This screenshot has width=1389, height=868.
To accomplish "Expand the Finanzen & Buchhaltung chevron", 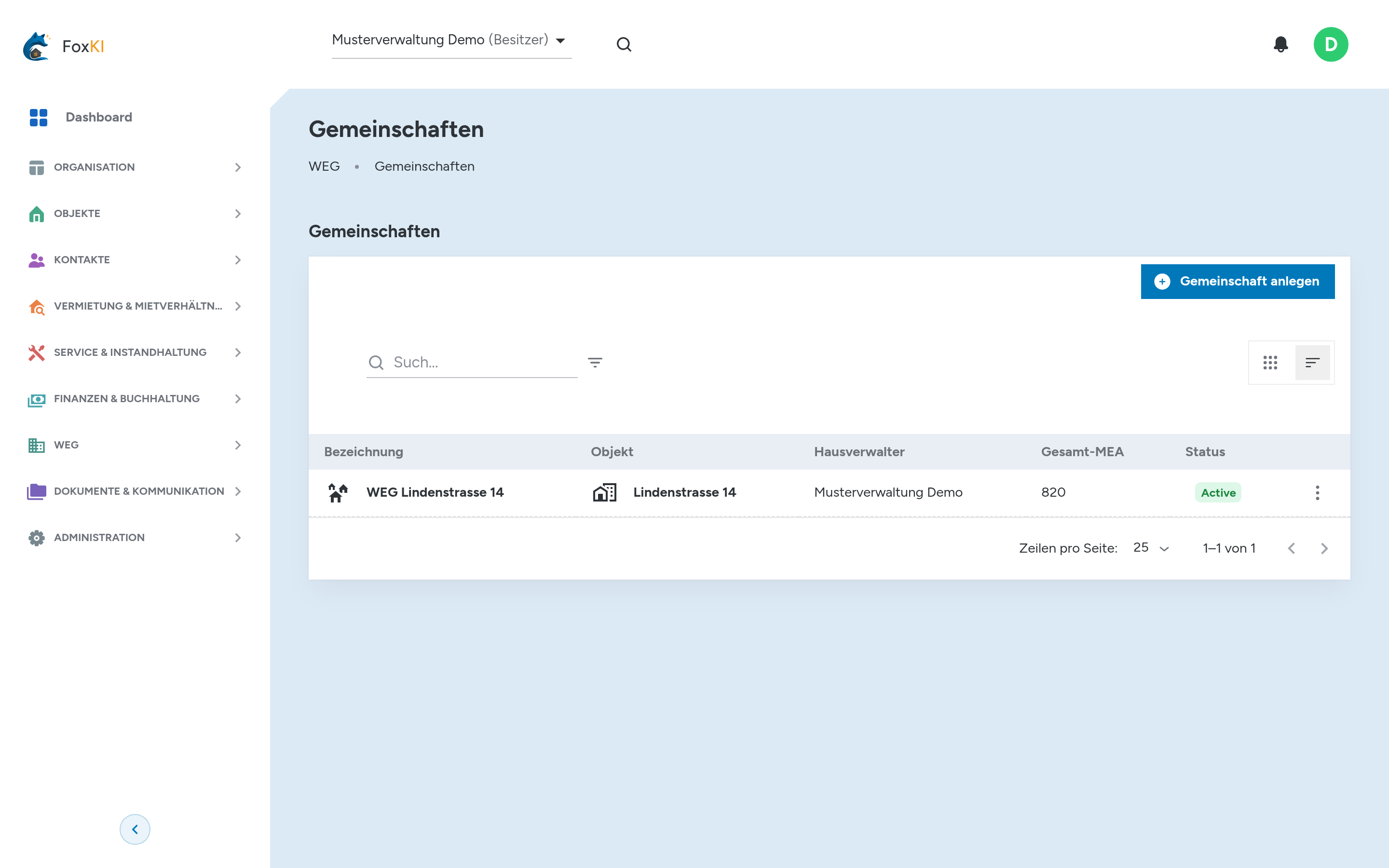I will click(238, 399).
